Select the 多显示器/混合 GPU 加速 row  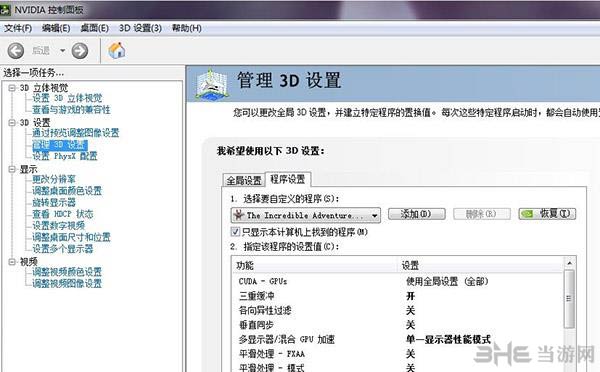pyautogui.click(x=398, y=339)
